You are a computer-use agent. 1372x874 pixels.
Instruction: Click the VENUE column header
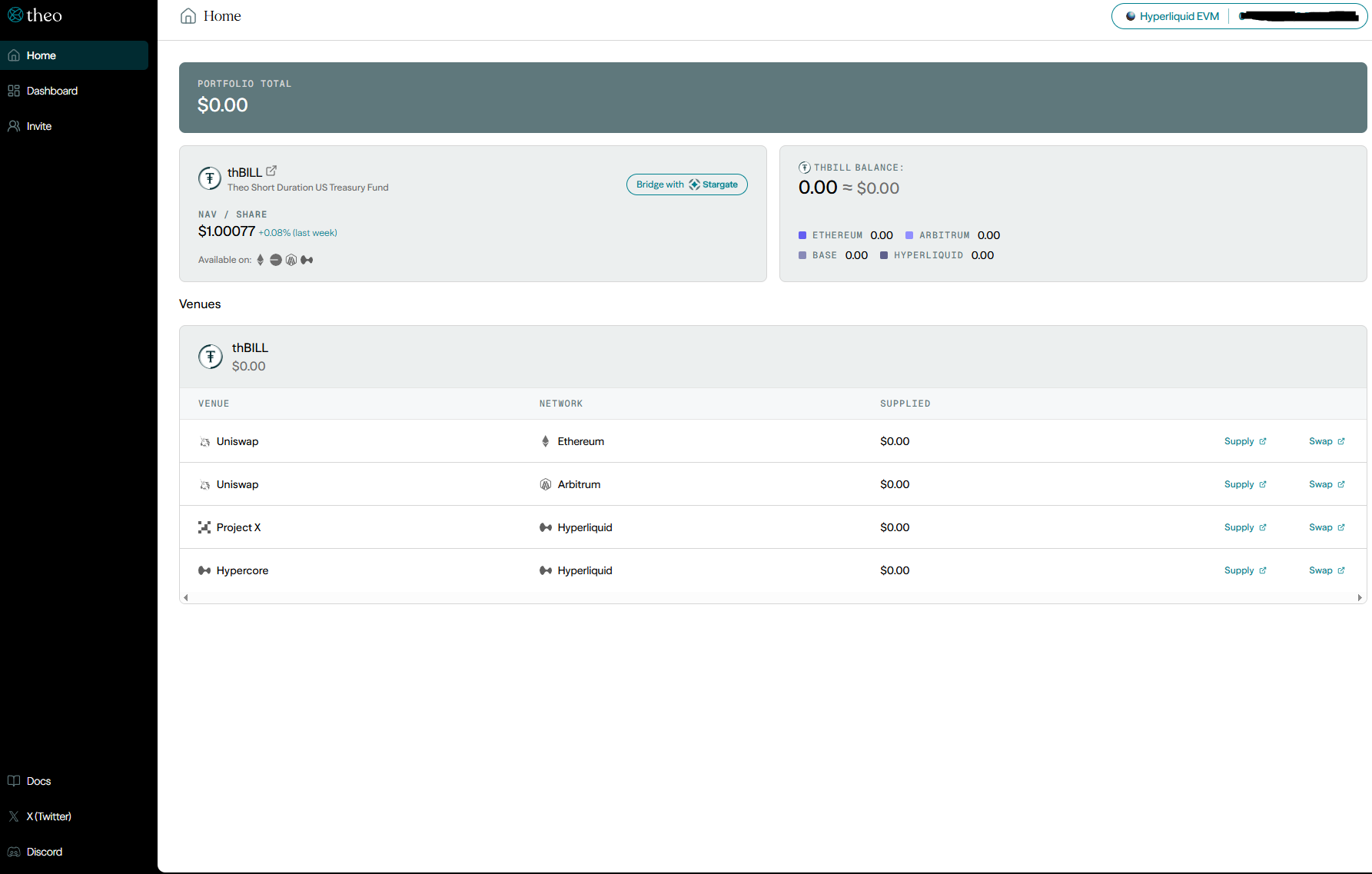(214, 404)
